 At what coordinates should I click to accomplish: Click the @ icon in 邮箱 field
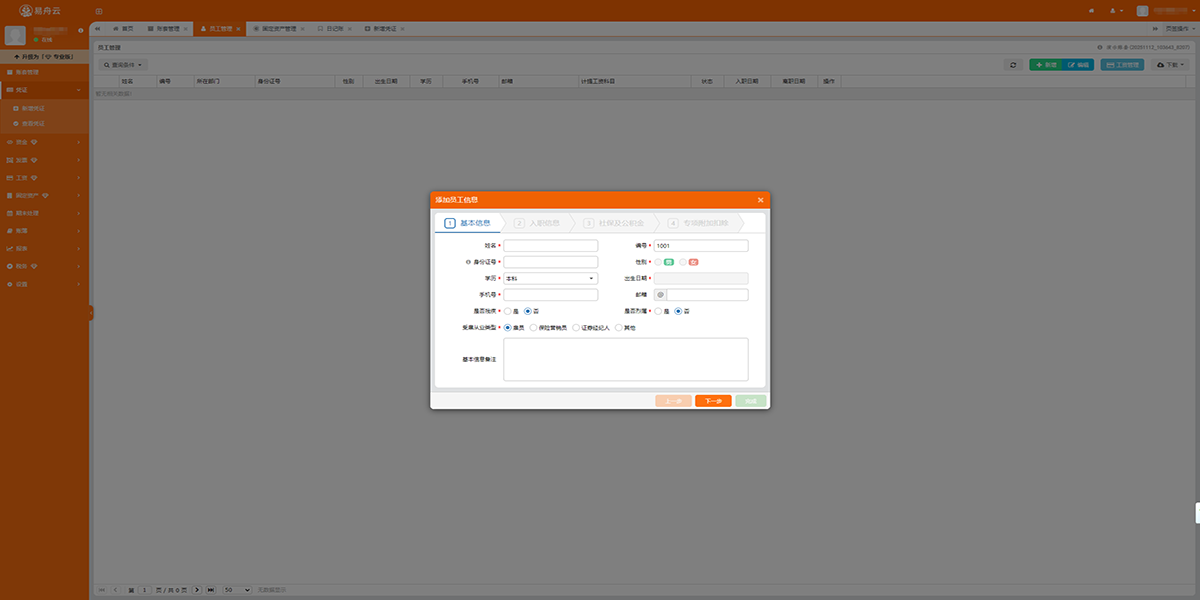tap(660, 295)
